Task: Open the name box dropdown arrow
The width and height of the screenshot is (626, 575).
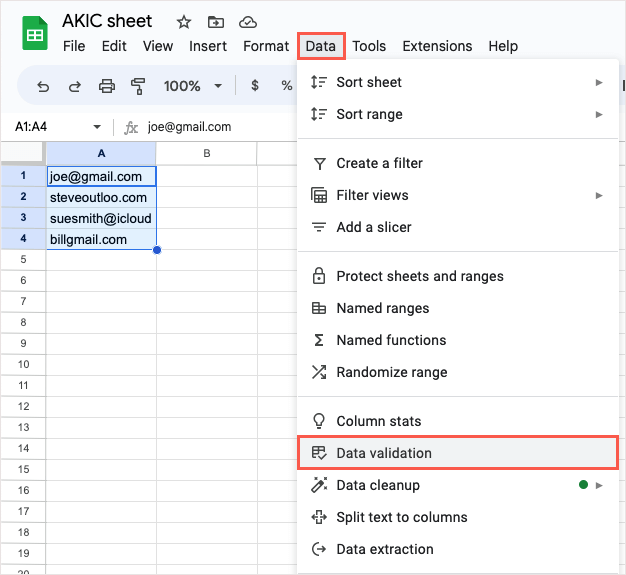Action: coord(97,127)
